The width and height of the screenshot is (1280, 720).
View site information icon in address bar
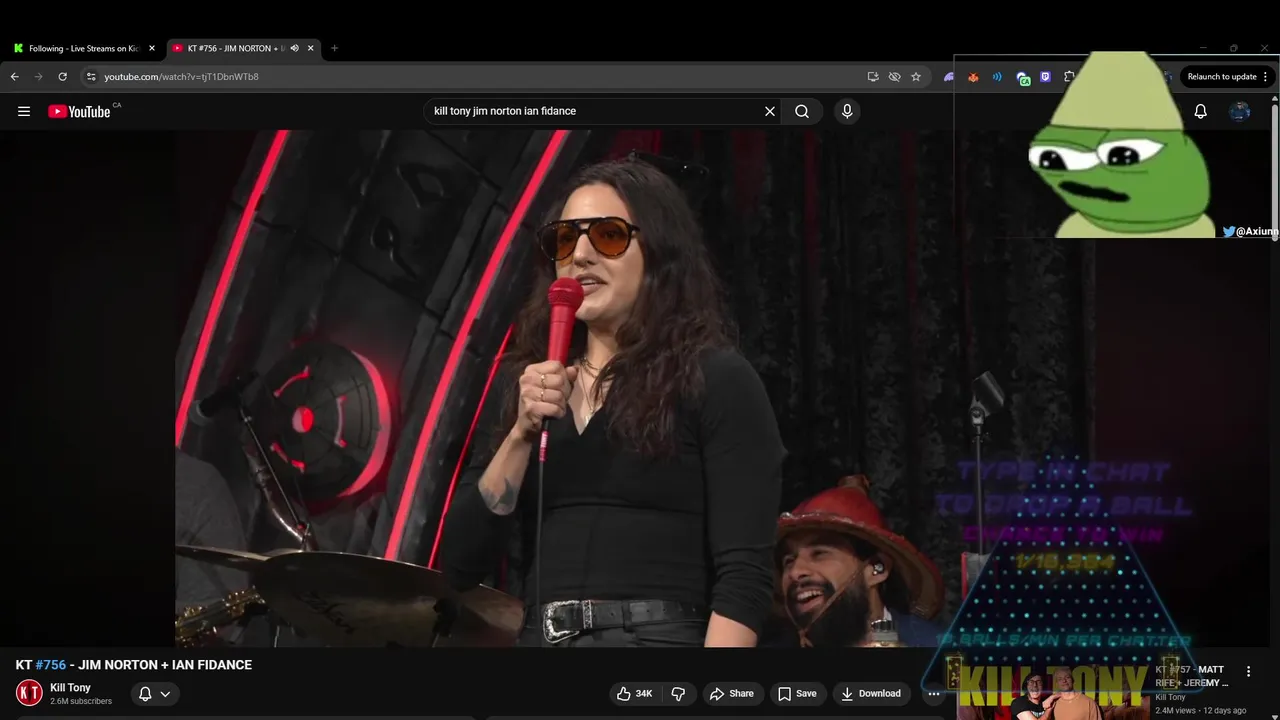(x=90, y=77)
